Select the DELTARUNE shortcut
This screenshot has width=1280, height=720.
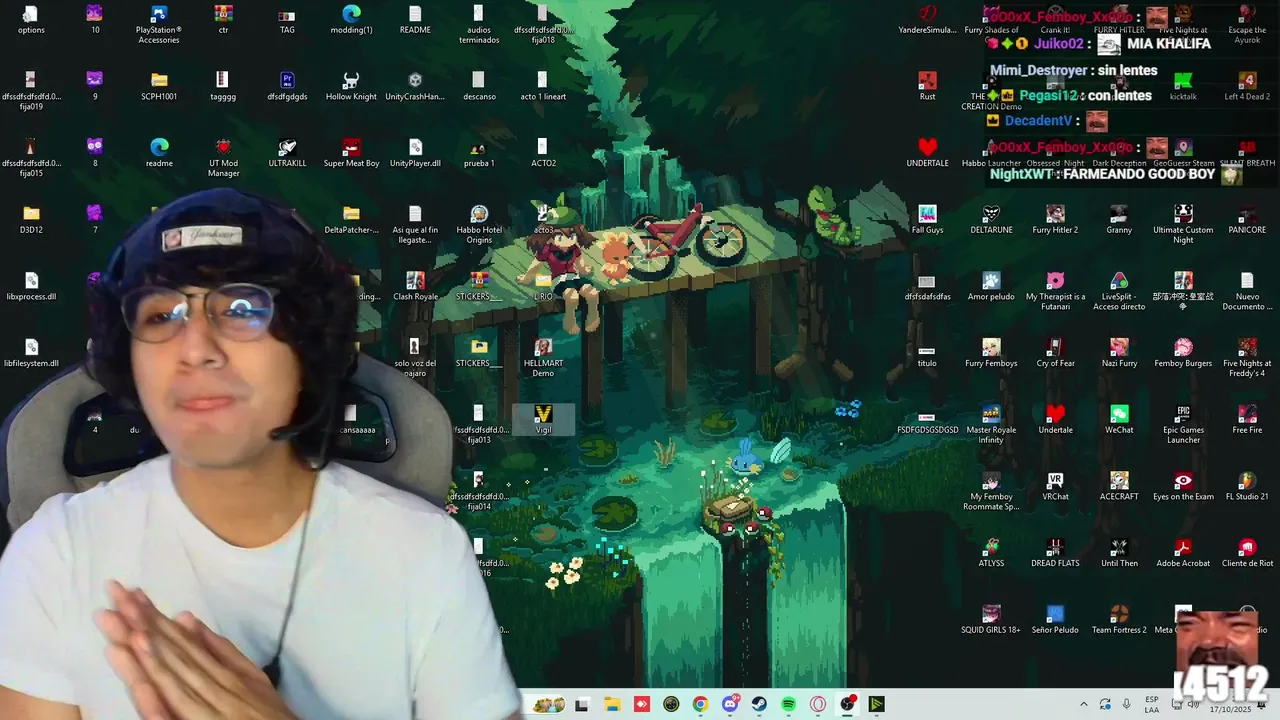[991, 220]
